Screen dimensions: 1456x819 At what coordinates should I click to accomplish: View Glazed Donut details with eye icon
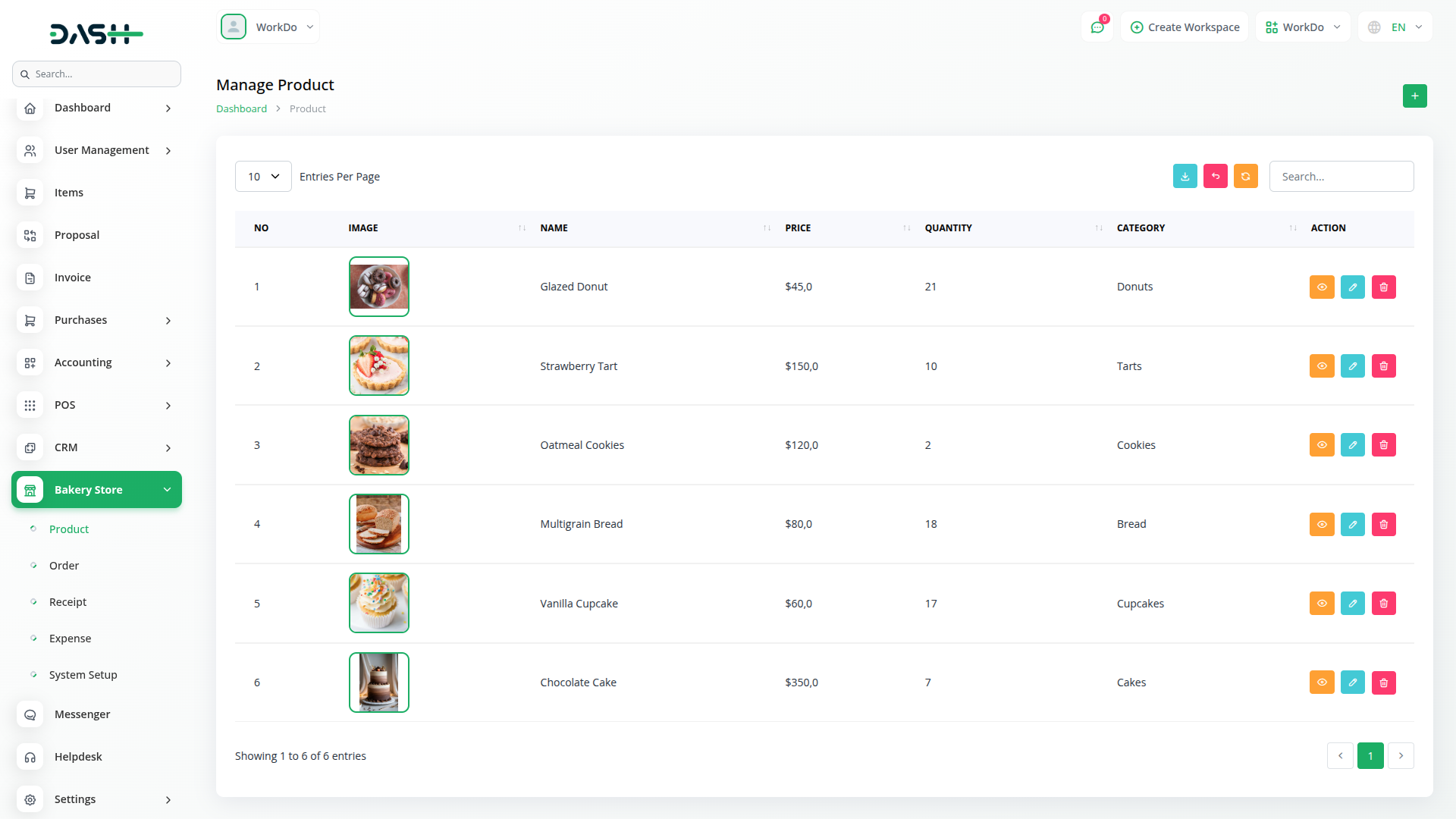tap(1322, 287)
